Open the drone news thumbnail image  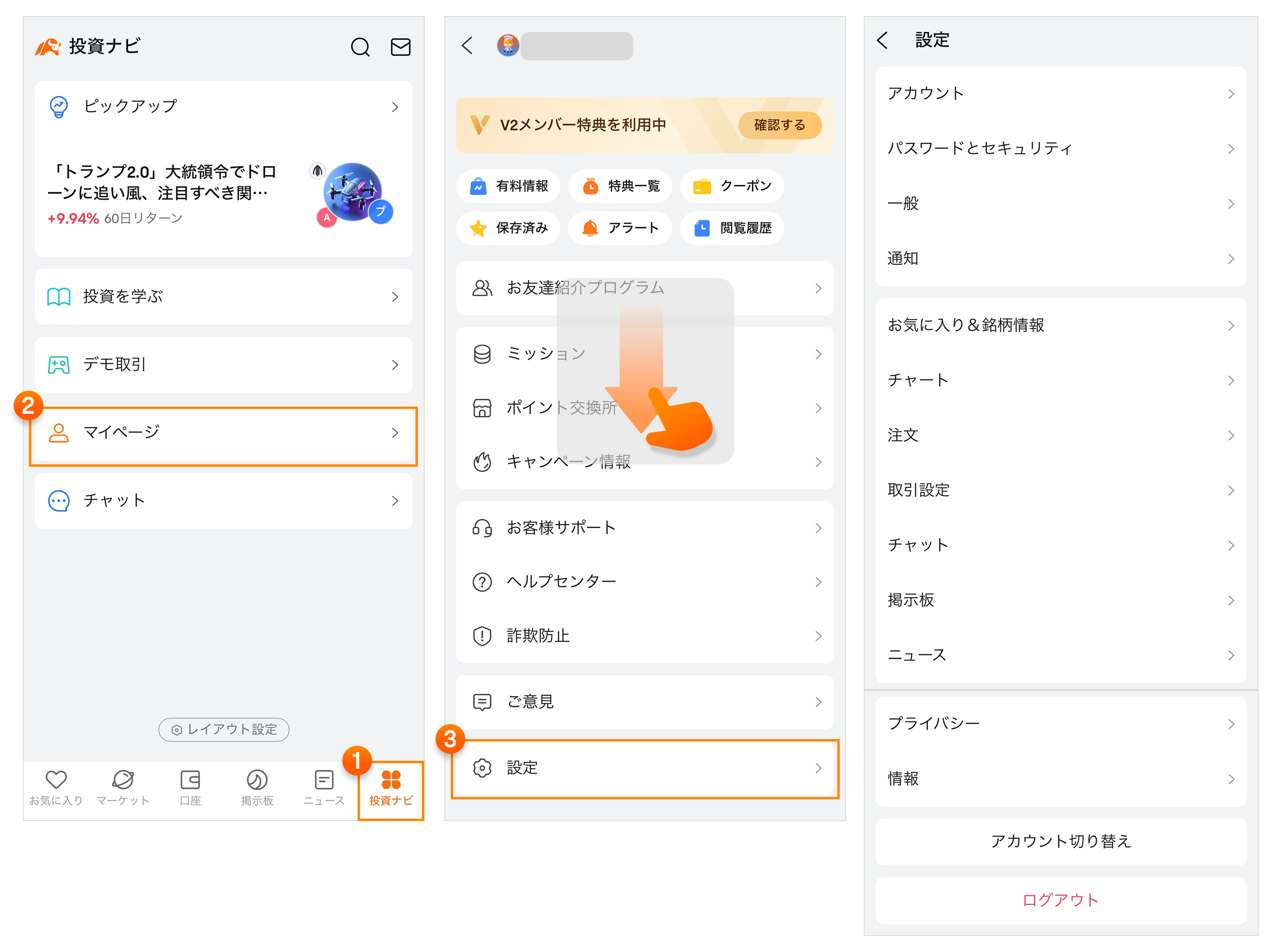[x=352, y=192]
